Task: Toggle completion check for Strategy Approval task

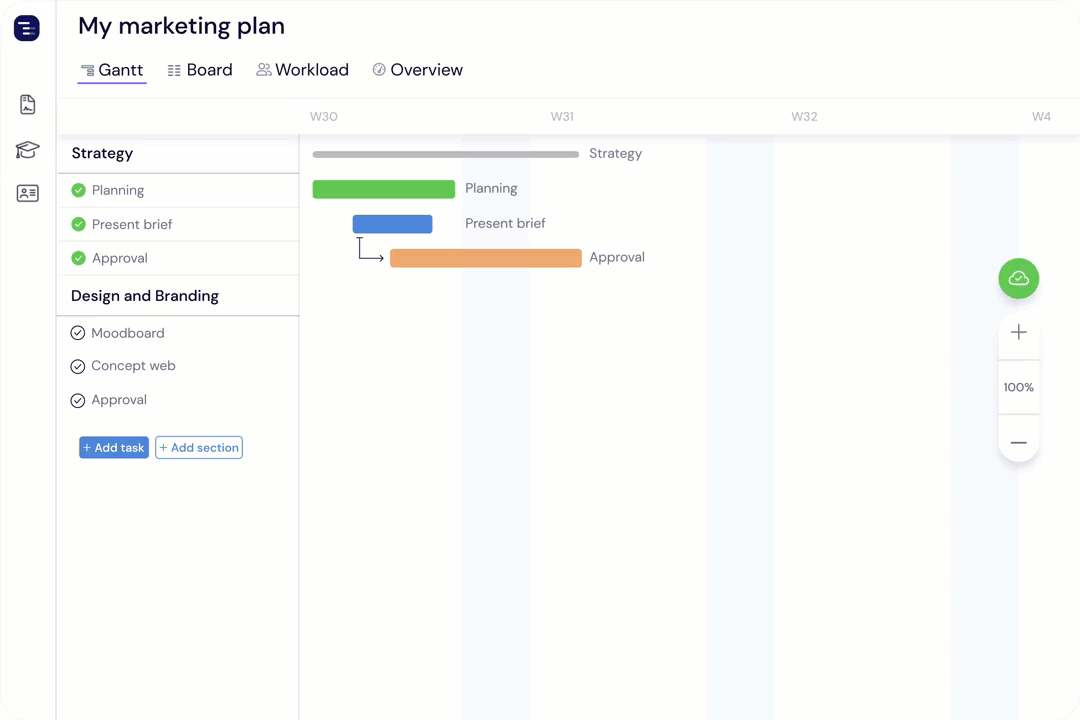Action: click(x=79, y=258)
